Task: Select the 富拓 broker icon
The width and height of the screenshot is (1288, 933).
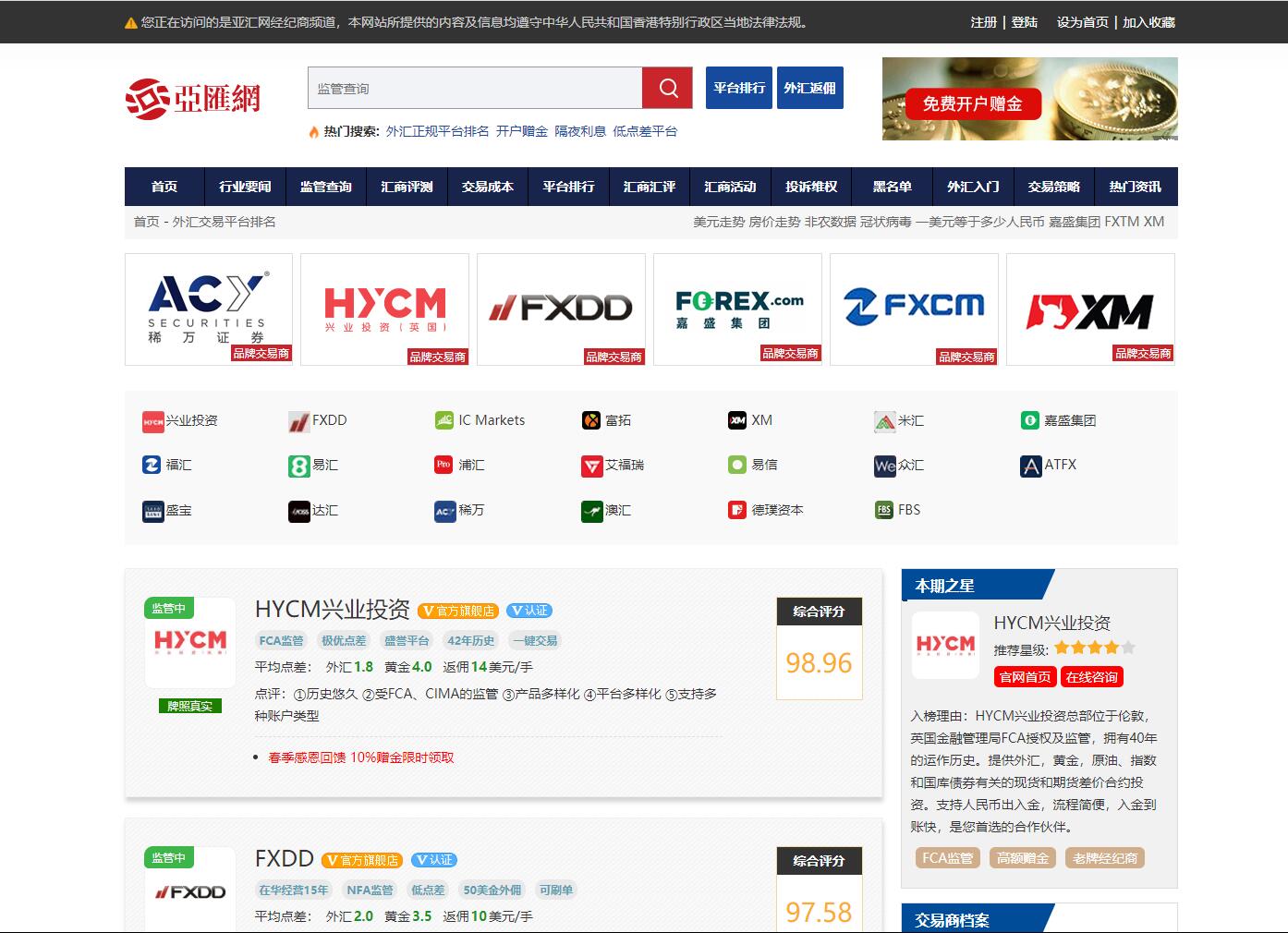Action: click(x=591, y=420)
